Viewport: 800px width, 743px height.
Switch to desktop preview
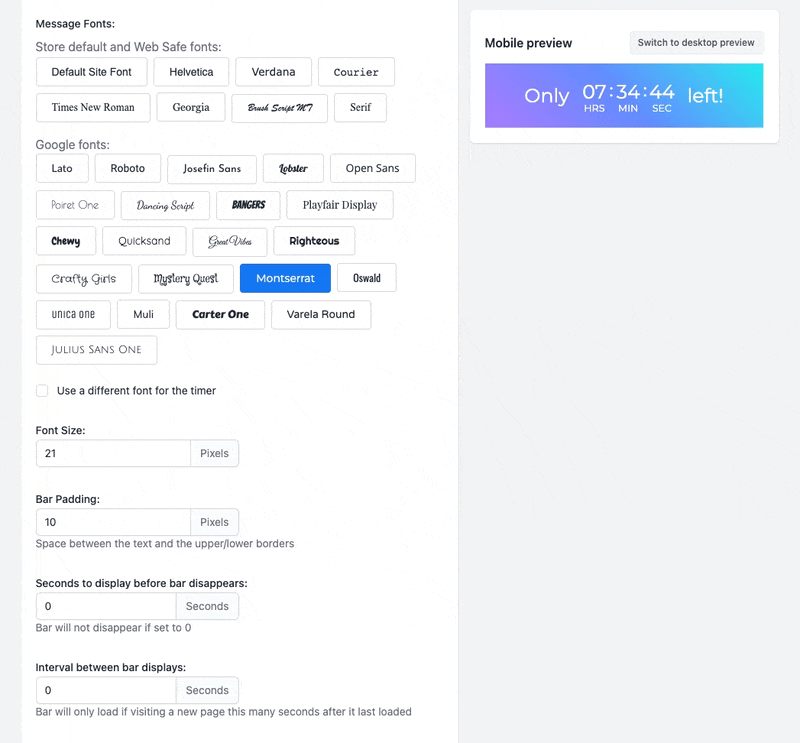(x=696, y=43)
